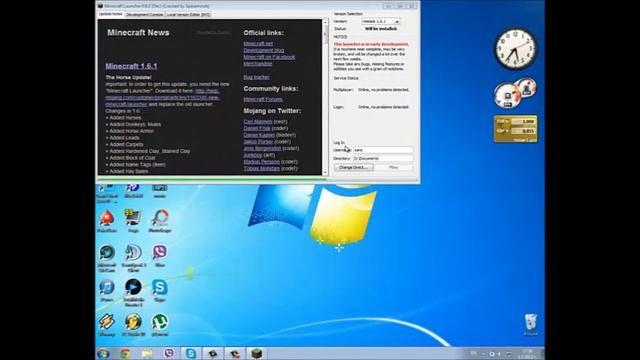Switch to the Development Console tab
The image size is (640, 360).
click(x=144, y=15)
